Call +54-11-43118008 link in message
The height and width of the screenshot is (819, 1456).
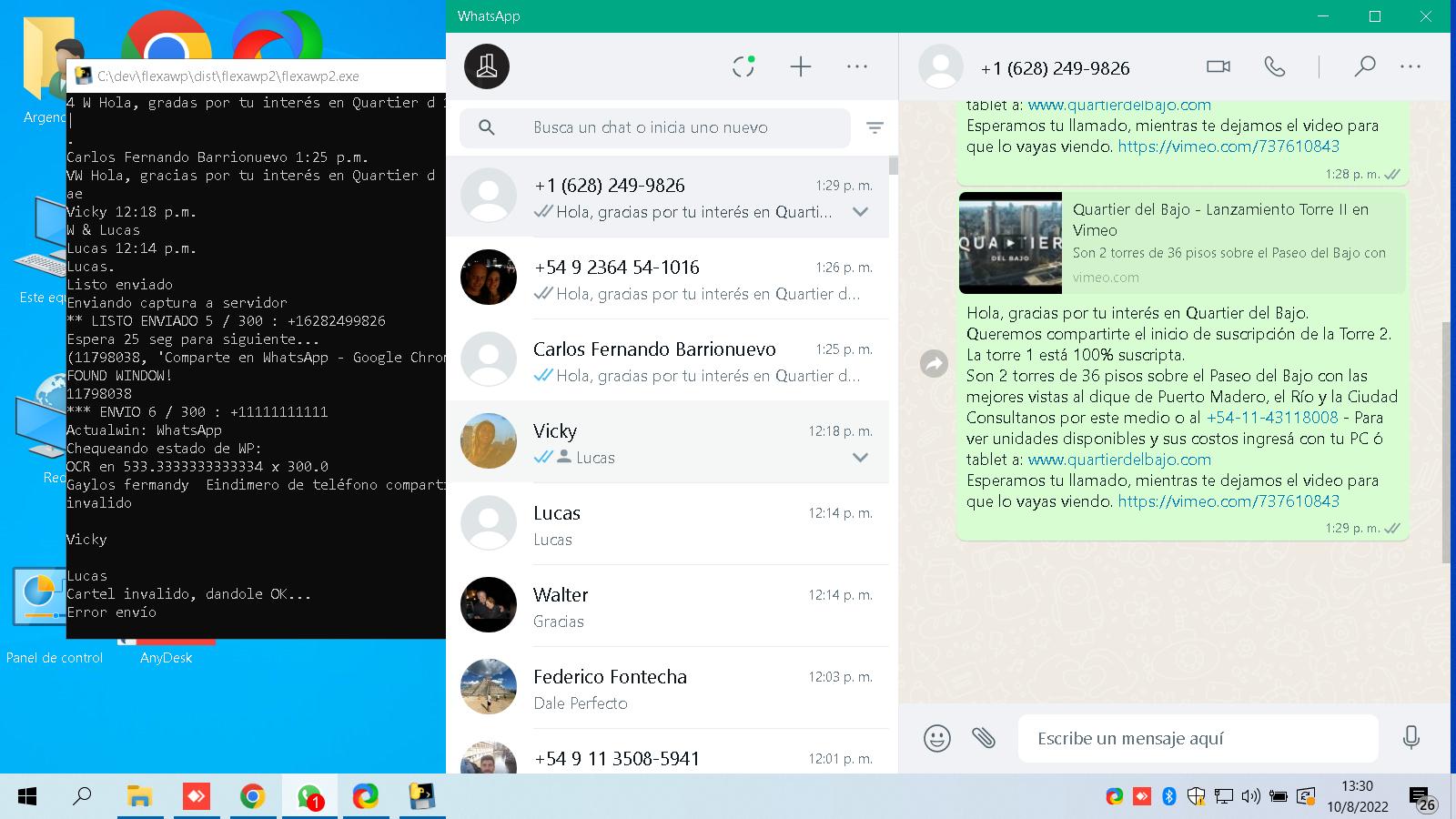pos(1272,418)
